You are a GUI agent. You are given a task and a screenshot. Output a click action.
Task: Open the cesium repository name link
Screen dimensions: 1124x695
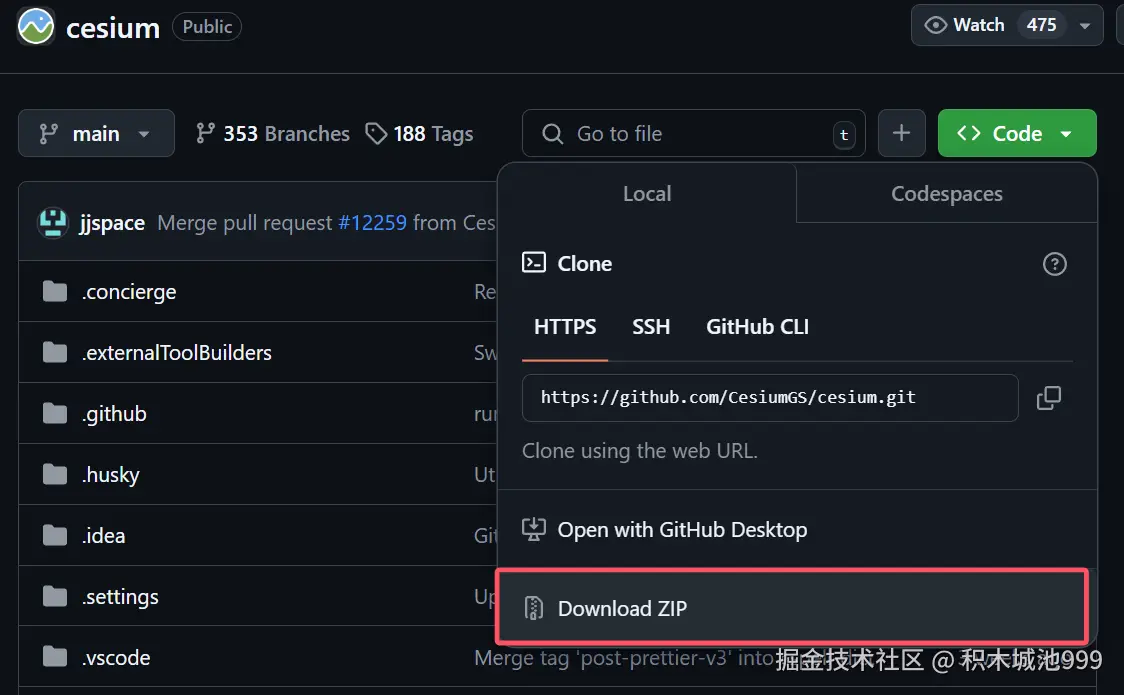point(113,28)
